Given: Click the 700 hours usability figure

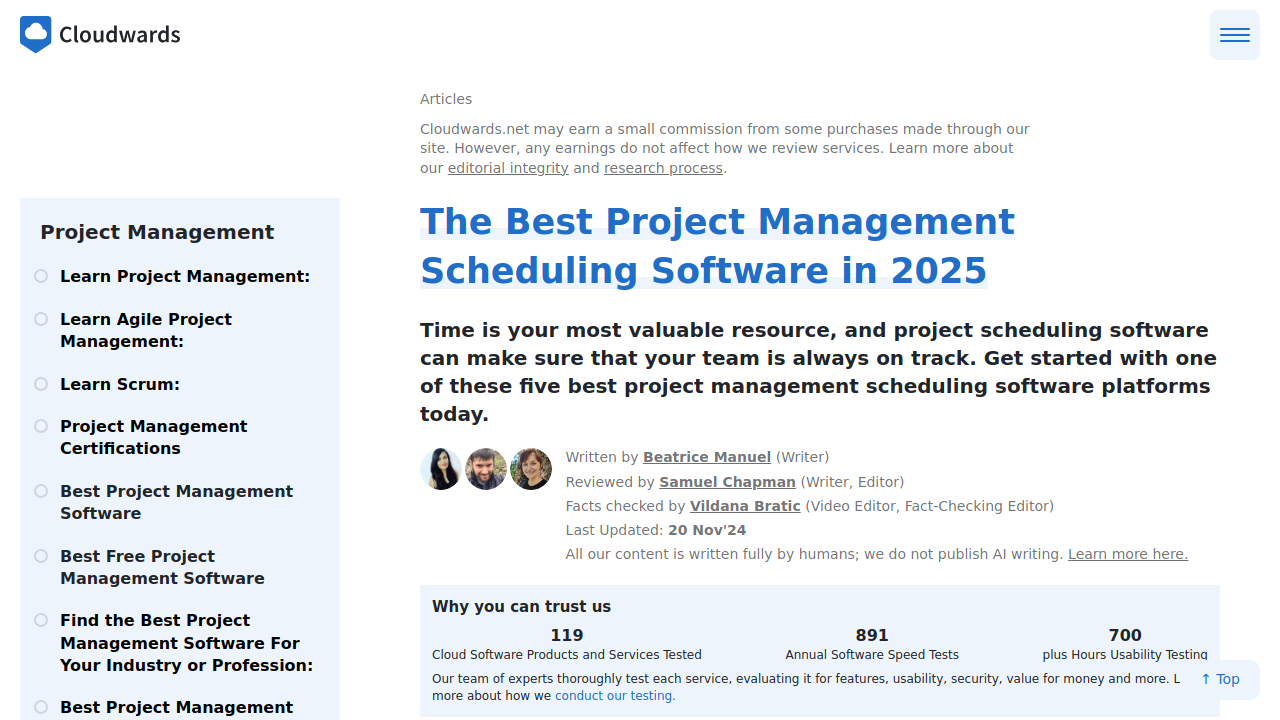Looking at the screenshot, I should tap(1125, 635).
